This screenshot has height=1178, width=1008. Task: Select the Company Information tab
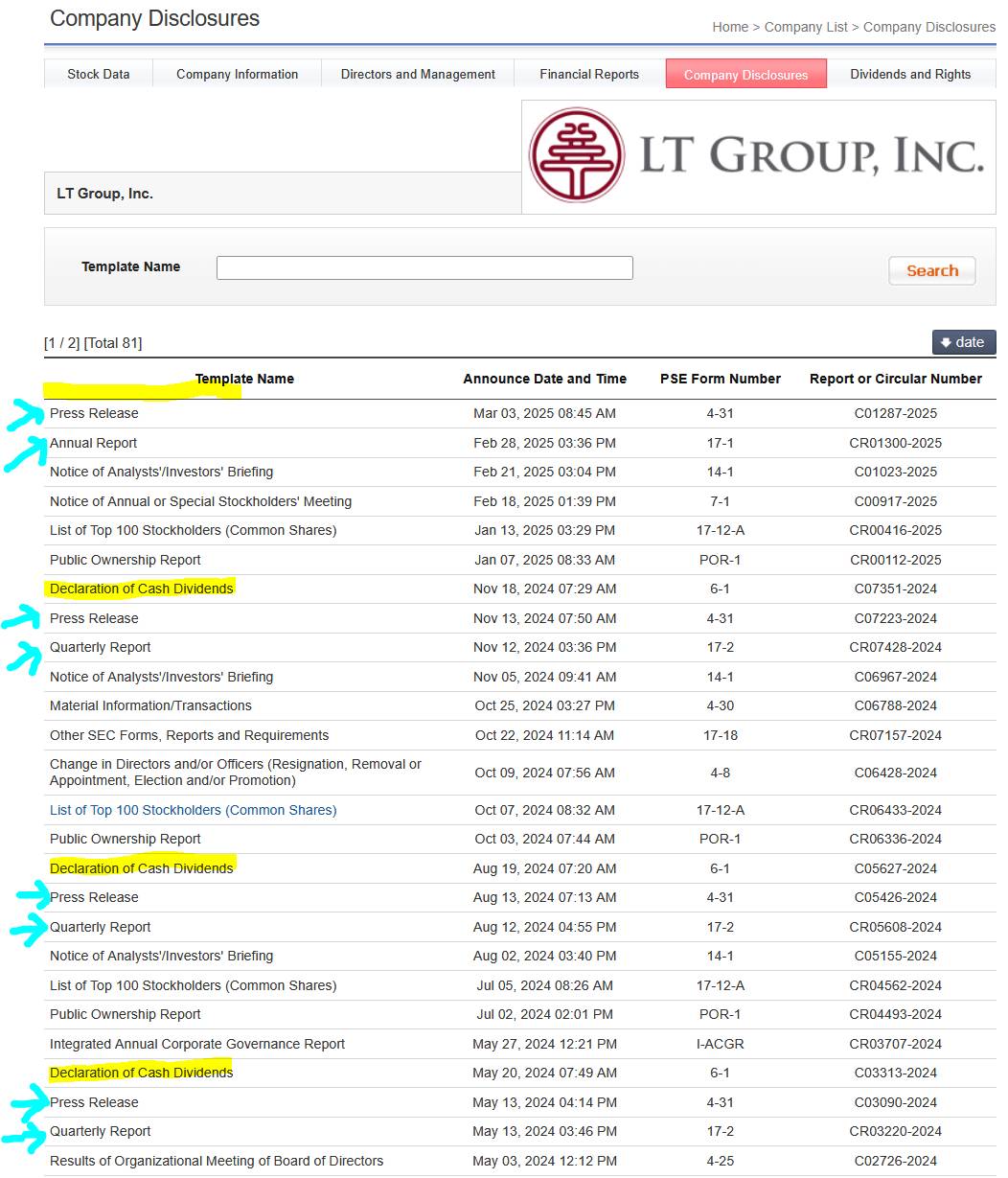pyautogui.click(x=236, y=74)
